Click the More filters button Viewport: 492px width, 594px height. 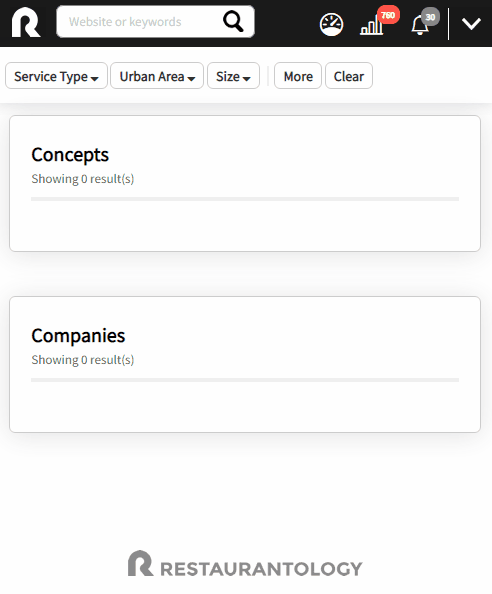click(x=298, y=76)
